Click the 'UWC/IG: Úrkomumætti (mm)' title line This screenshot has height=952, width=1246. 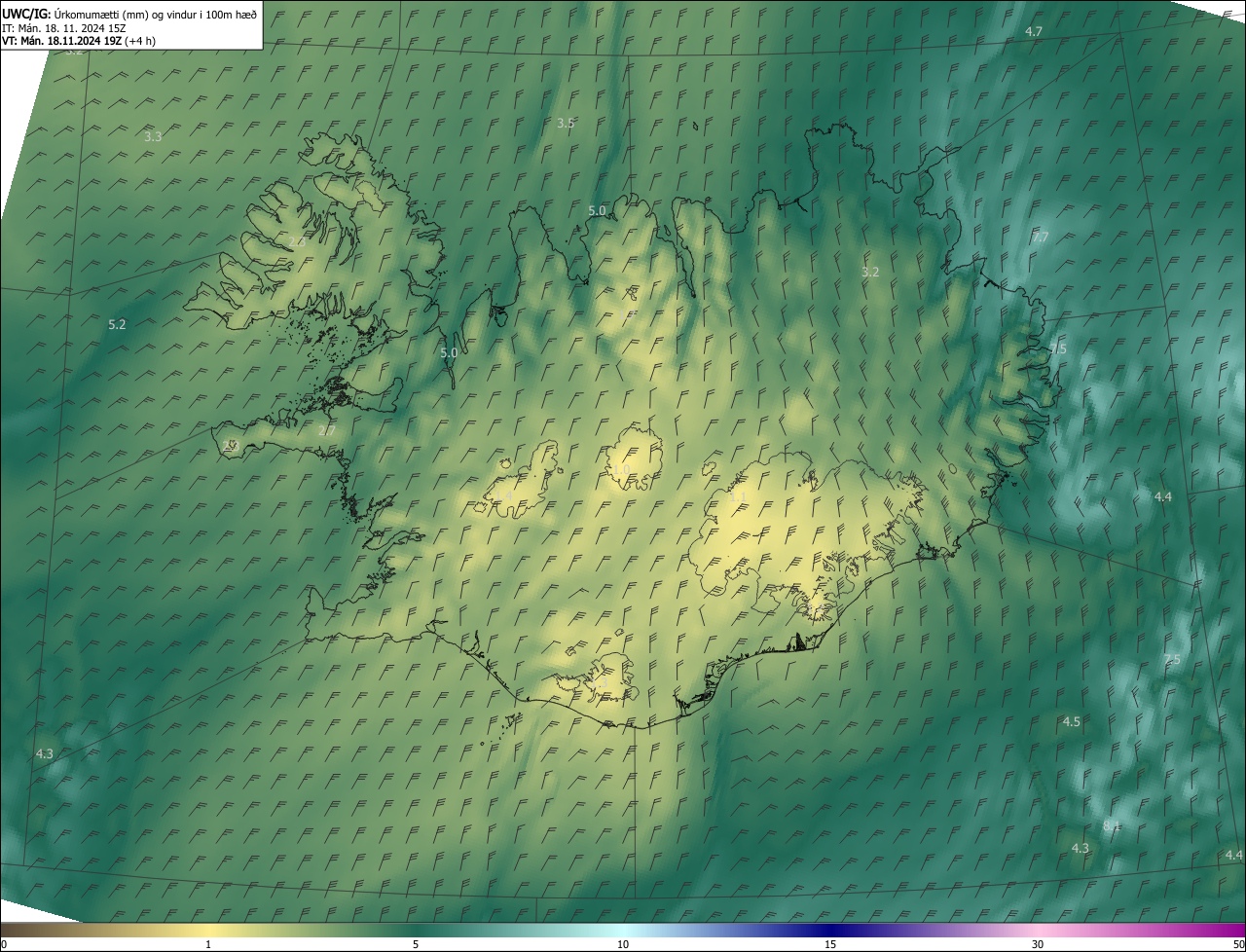point(129,14)
